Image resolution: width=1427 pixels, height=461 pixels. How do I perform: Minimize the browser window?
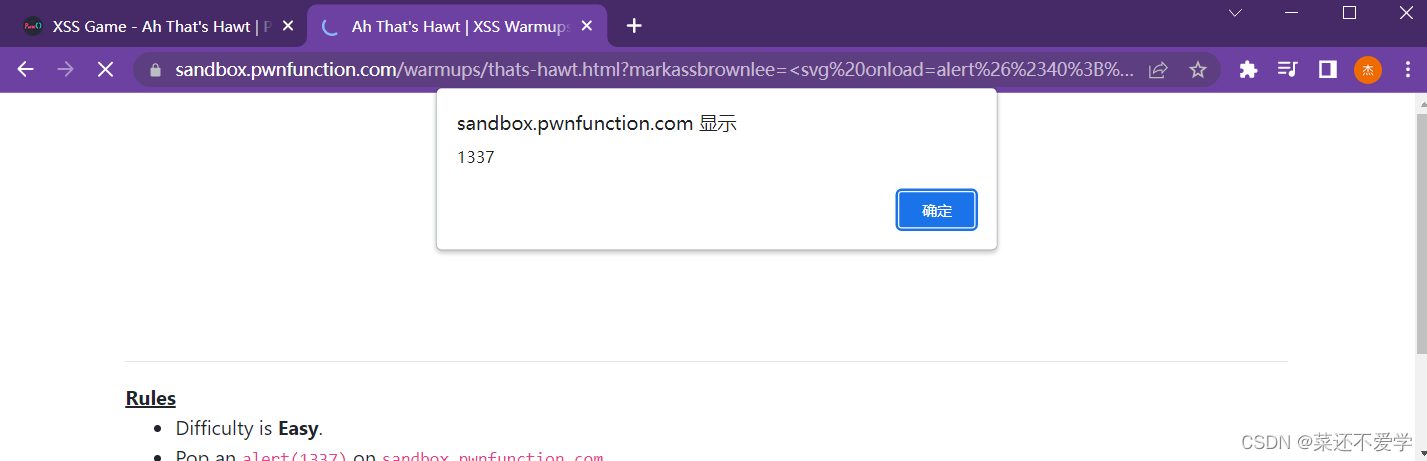tap(1293, 13)
